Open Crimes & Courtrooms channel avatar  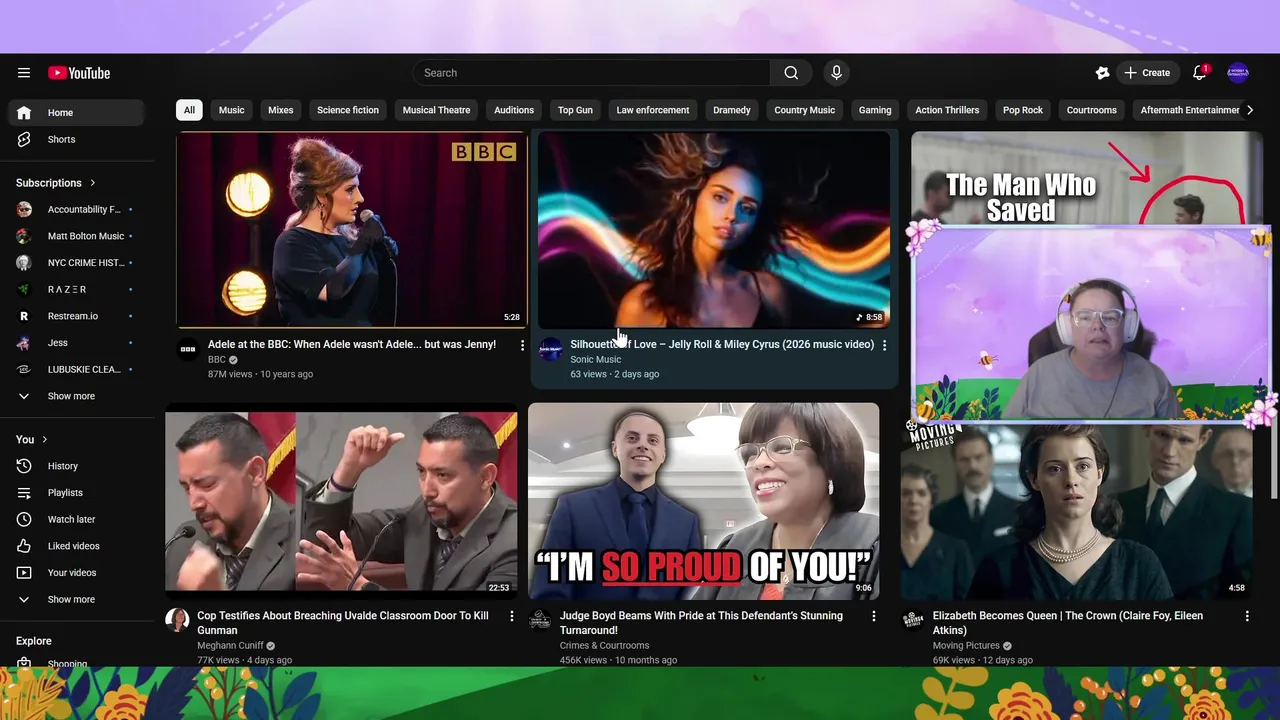[540, 621]
